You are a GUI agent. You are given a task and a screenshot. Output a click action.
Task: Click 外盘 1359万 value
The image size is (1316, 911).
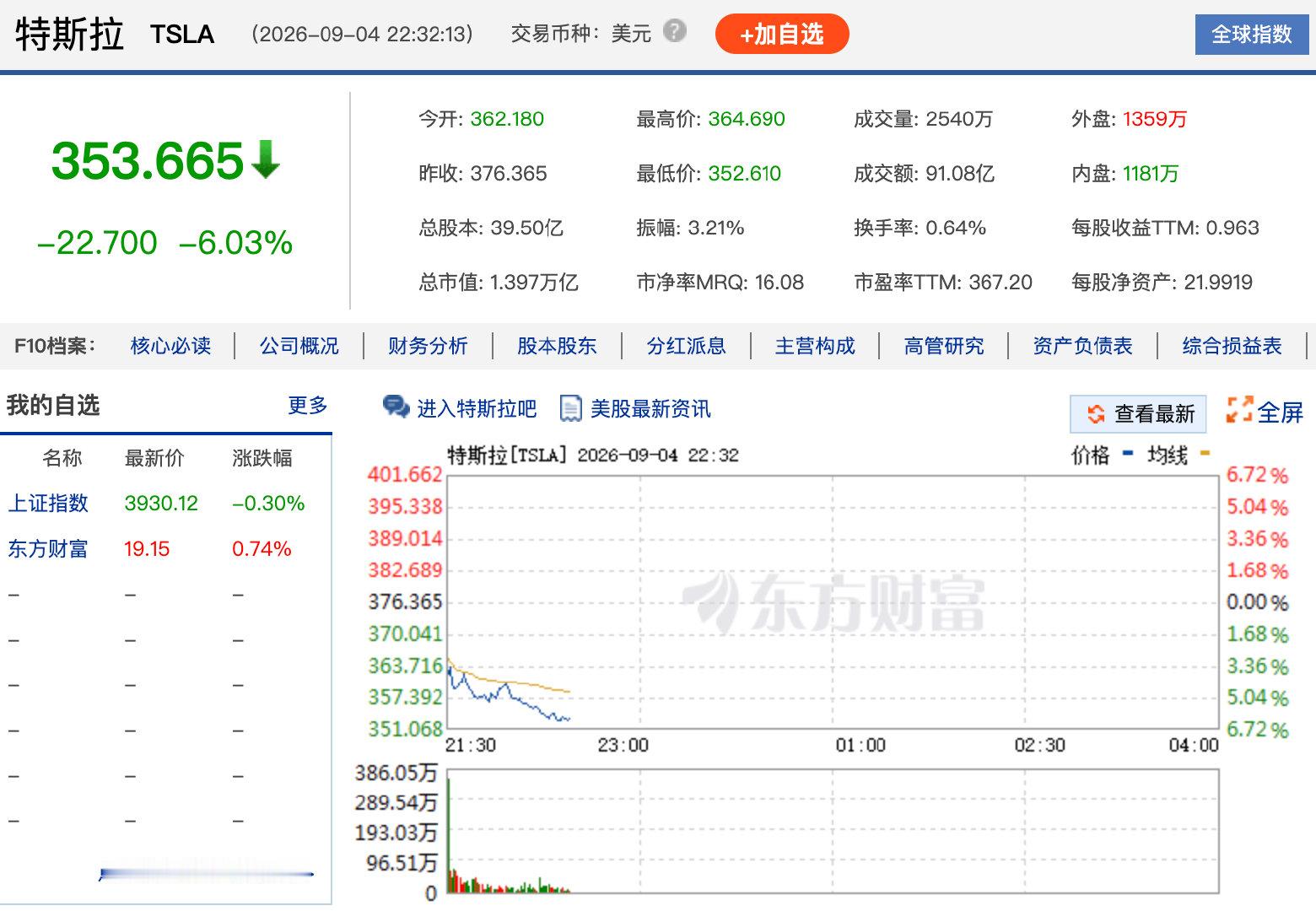coord(1155,119)
